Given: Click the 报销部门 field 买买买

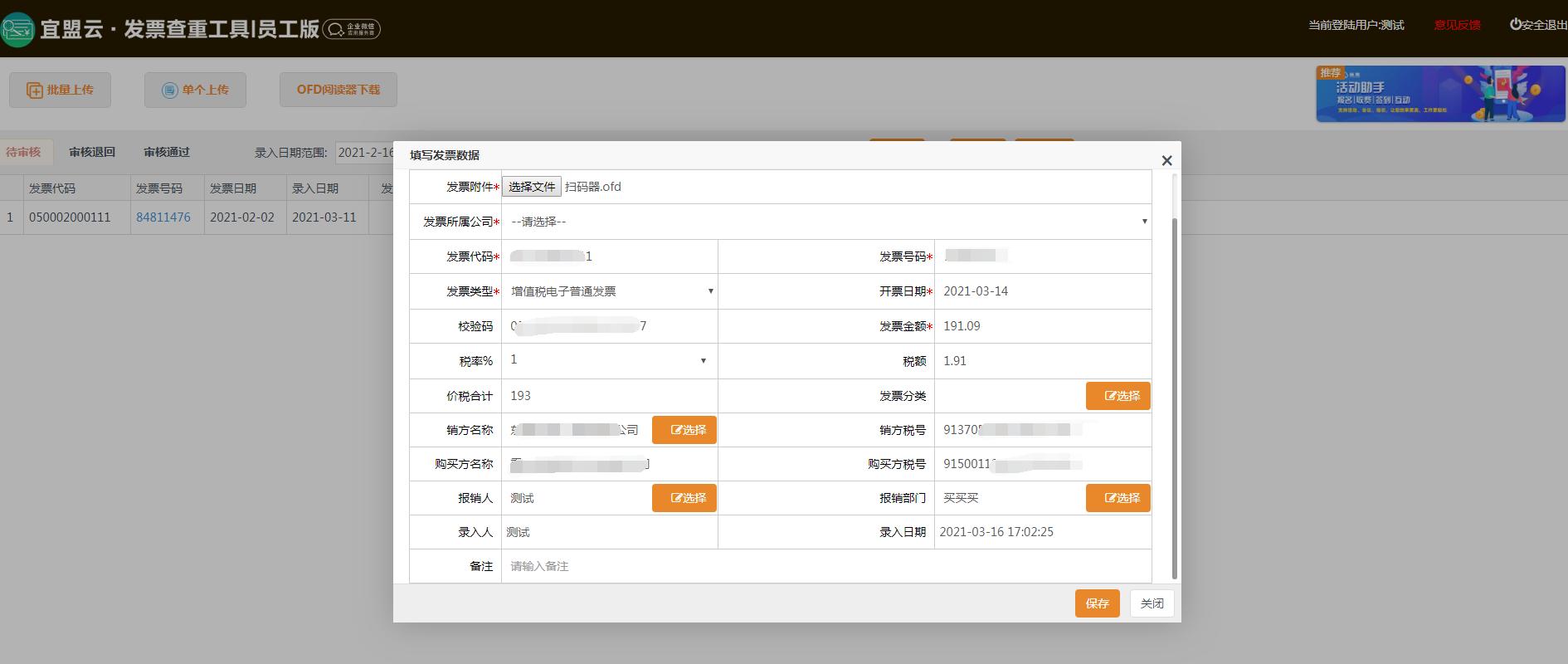Looking at the screenshot, I should [x=1010, y=498].
